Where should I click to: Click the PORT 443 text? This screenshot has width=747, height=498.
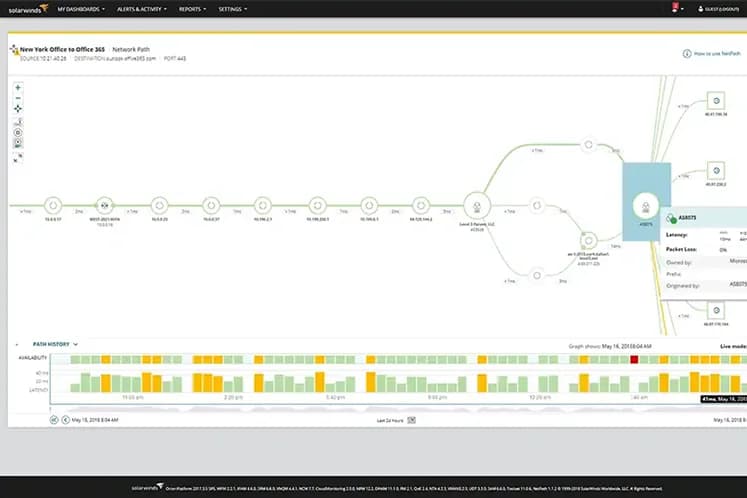tap(175, 59)
